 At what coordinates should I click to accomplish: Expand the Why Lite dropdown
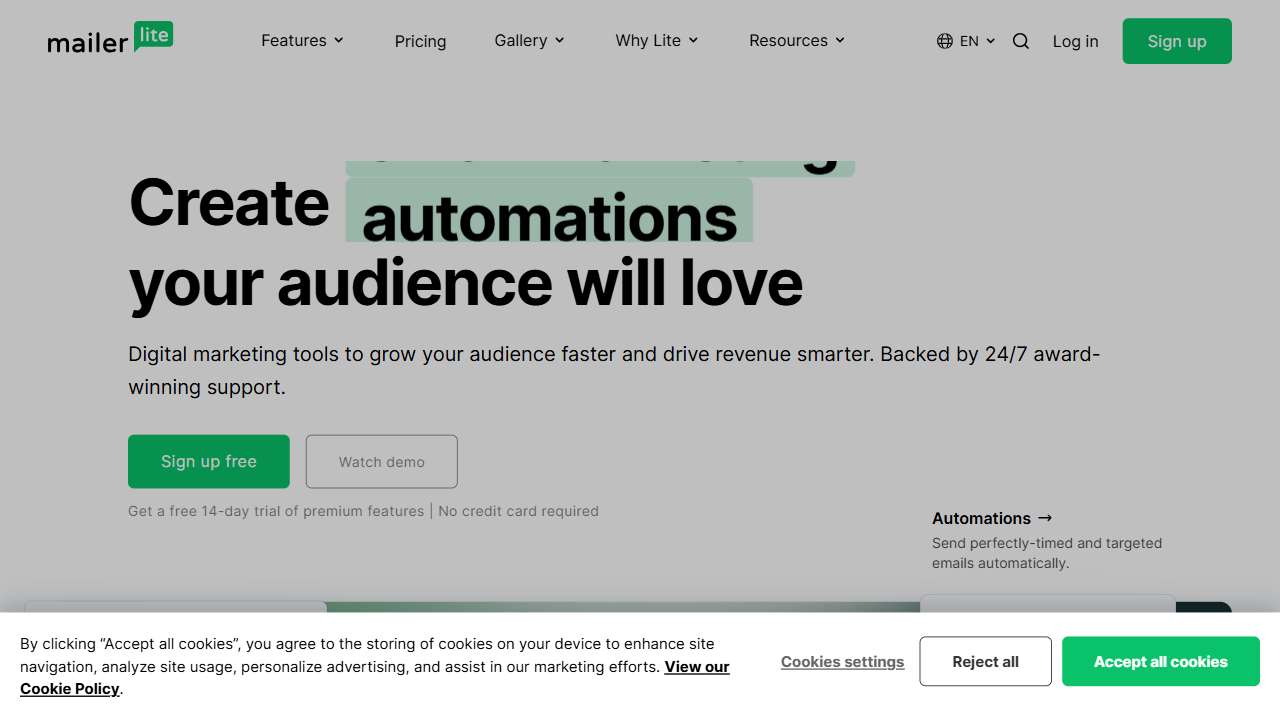click(655, 40)
